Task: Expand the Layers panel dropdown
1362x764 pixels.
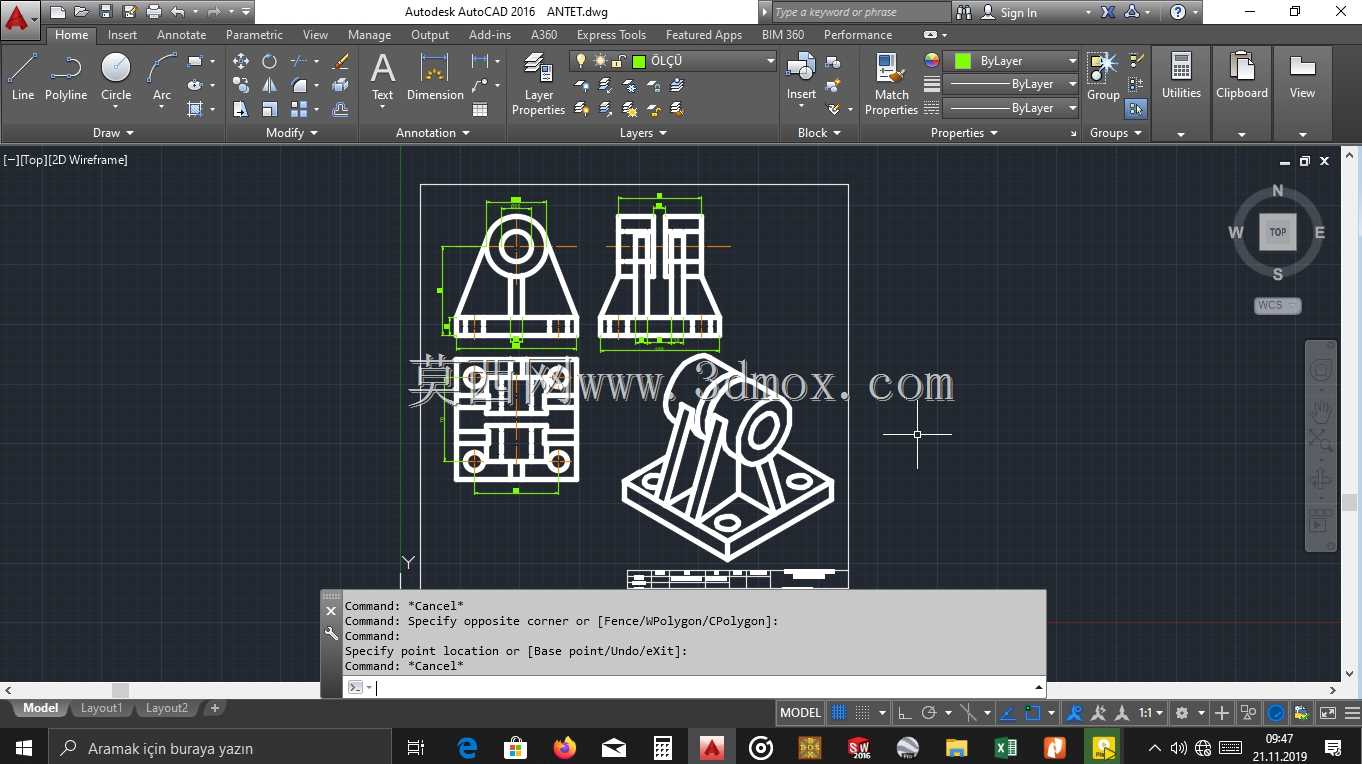Action: pos(643,133)
